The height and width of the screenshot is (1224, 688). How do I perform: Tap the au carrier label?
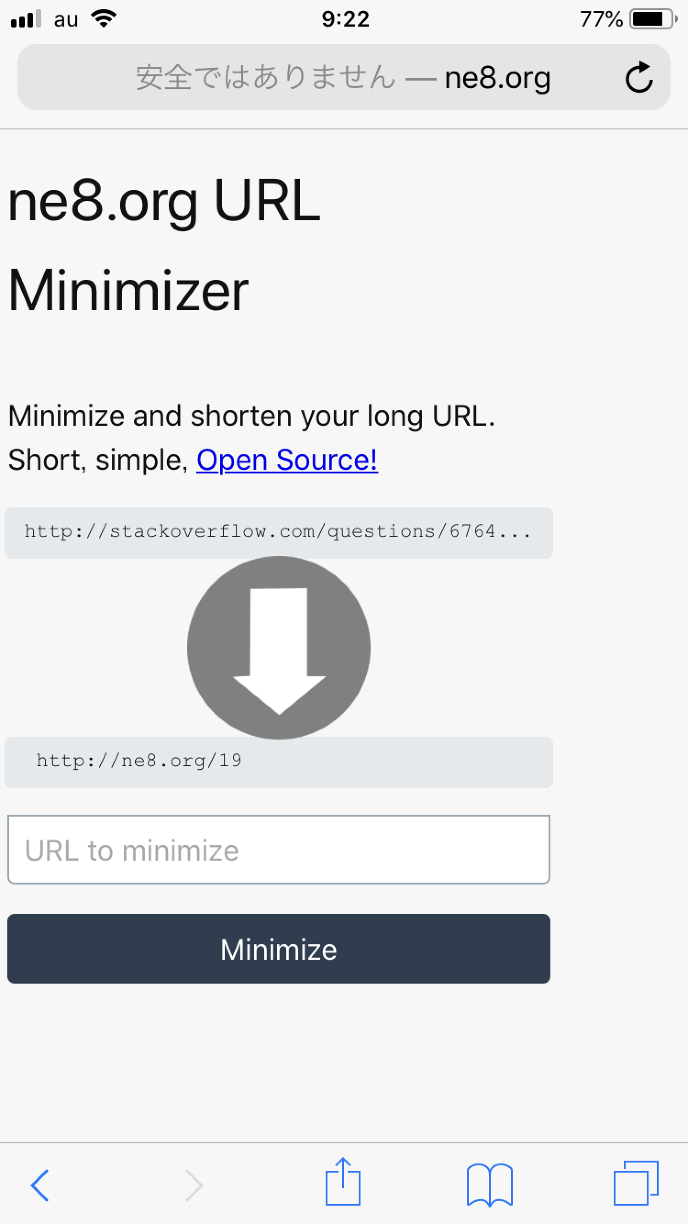66,19
